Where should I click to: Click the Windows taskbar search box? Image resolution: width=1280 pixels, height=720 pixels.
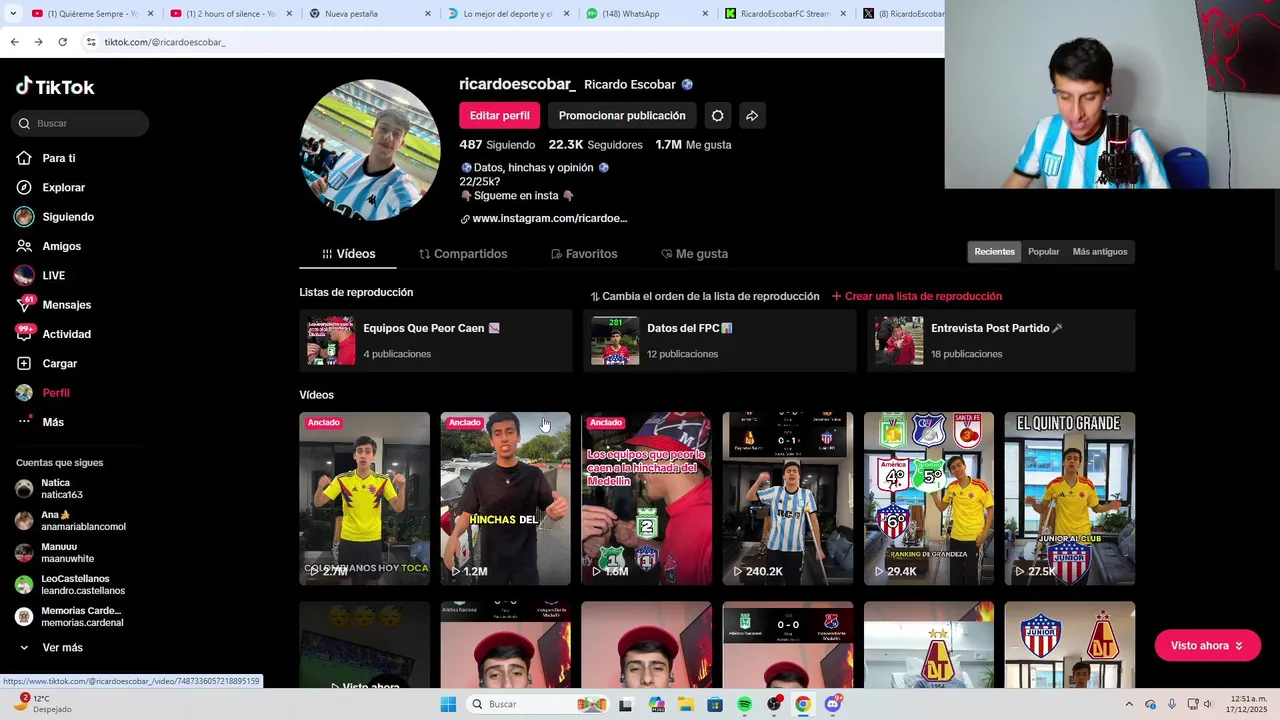tap(537, 704)
